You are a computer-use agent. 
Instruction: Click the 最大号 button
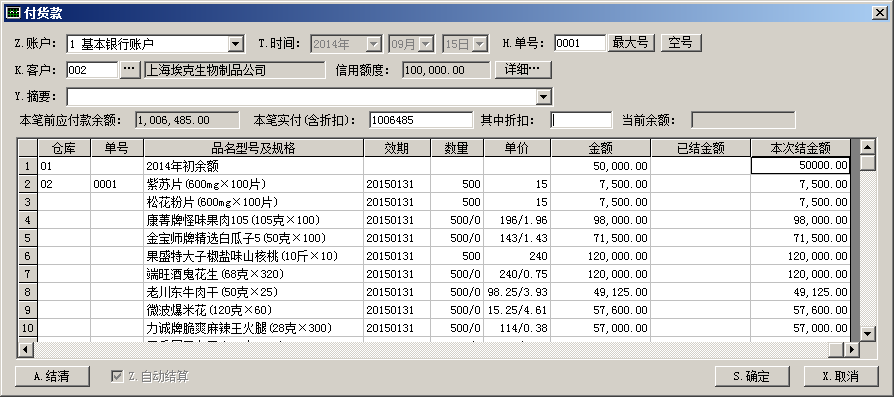pos(630,43)
